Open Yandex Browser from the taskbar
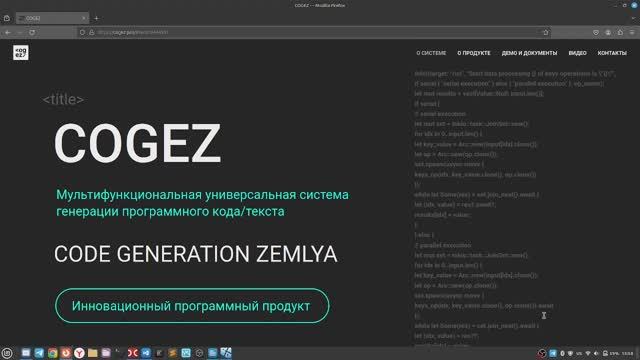This screenshot has height=360, width=640. tap(79, 353)
